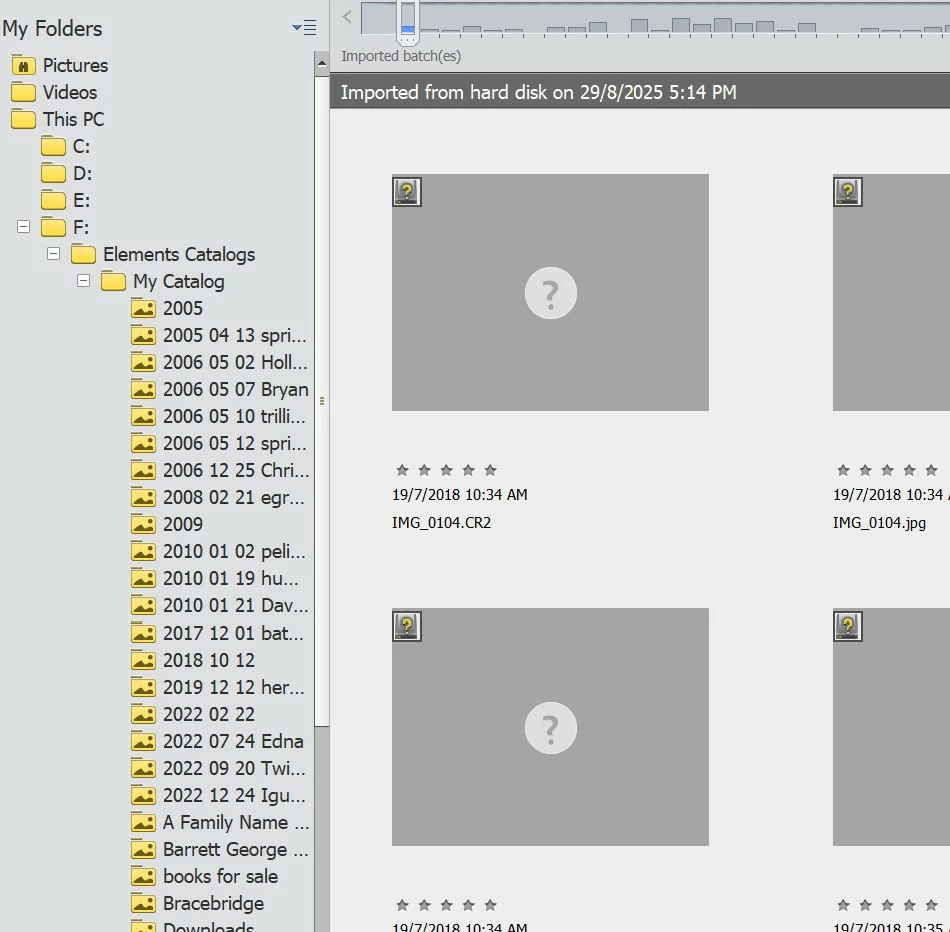Image resolution: width=950 pixels, height=932 pixels.
Task: Click the folder panel vertical scrollbar thumb
Action: point(322,400)
